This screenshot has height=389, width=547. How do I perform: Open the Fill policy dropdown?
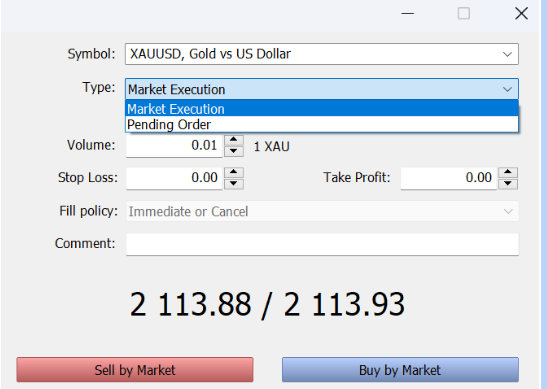(322, 211)
